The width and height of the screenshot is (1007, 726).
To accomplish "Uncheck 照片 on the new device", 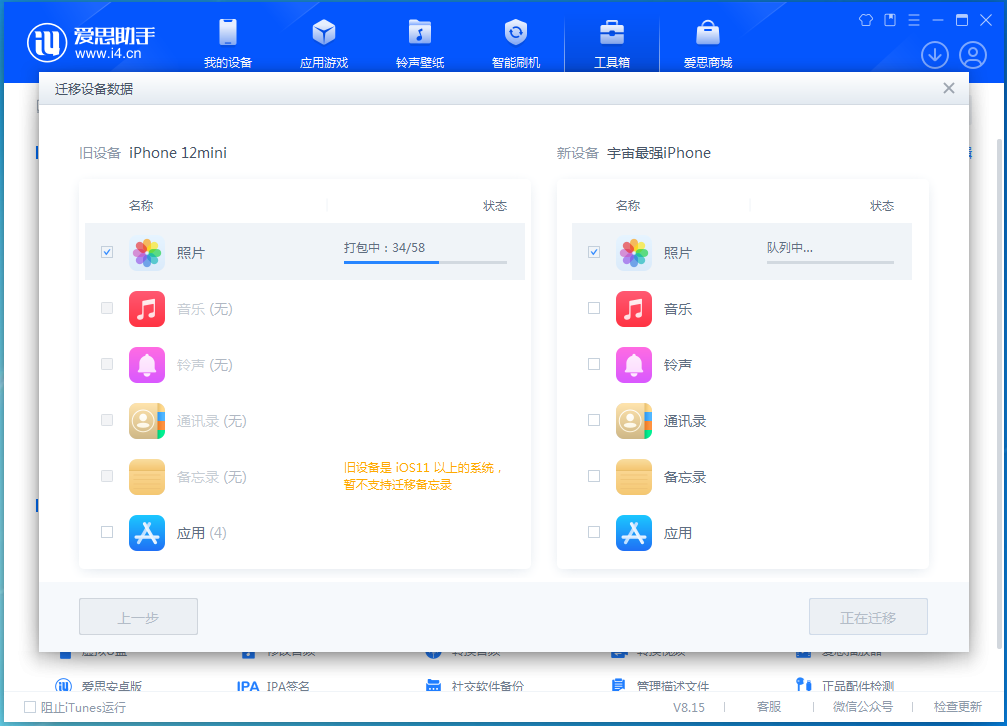I will (x=594, y=252).
